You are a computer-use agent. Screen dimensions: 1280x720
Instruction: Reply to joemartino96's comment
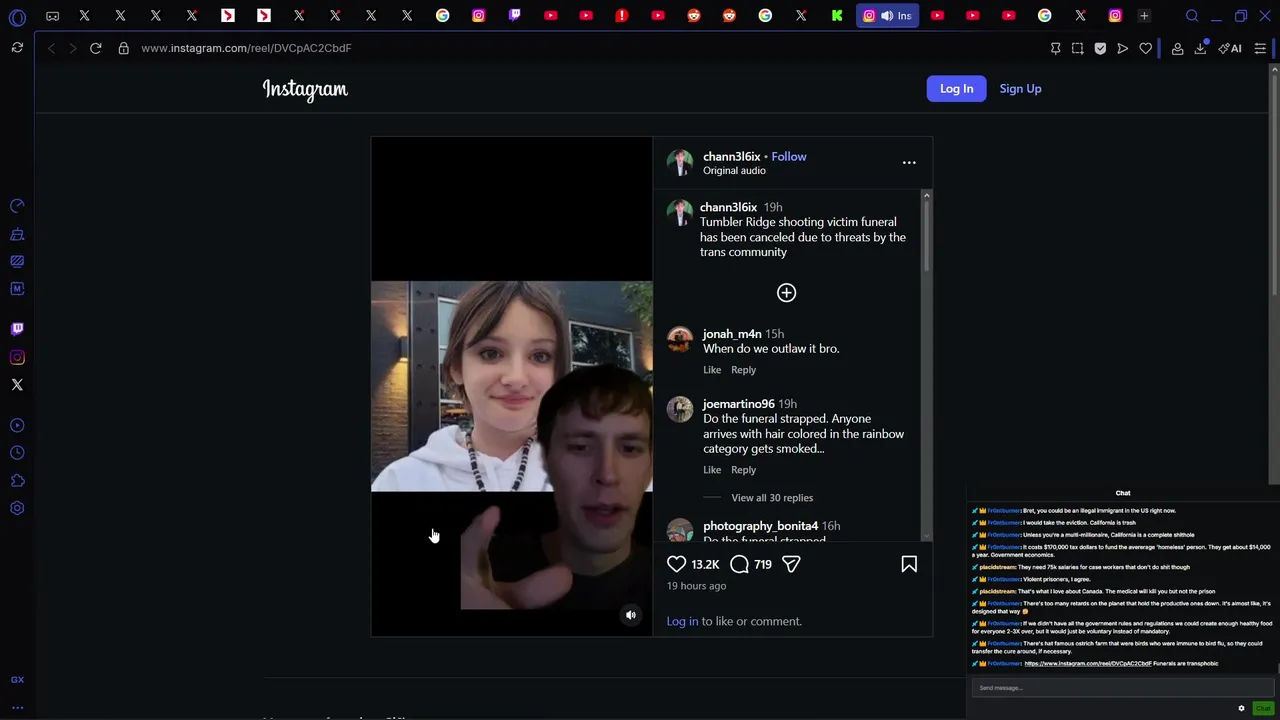point(743,470)
